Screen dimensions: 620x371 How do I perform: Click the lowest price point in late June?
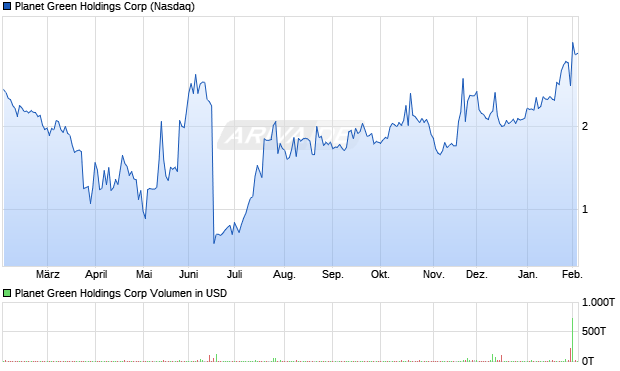[x=214, y=243]
